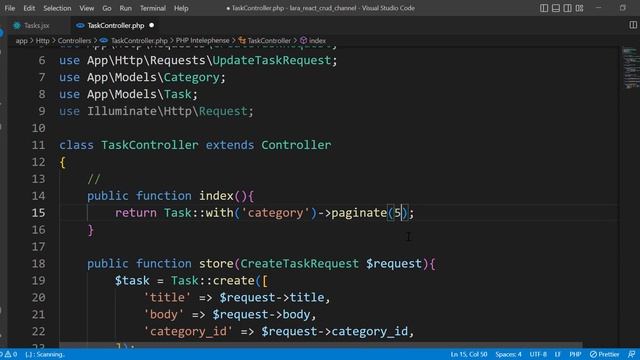This screenshot has width=640, height=360.
Task: Open notifications icon in status bar
Action: click(x=631, y=354)
